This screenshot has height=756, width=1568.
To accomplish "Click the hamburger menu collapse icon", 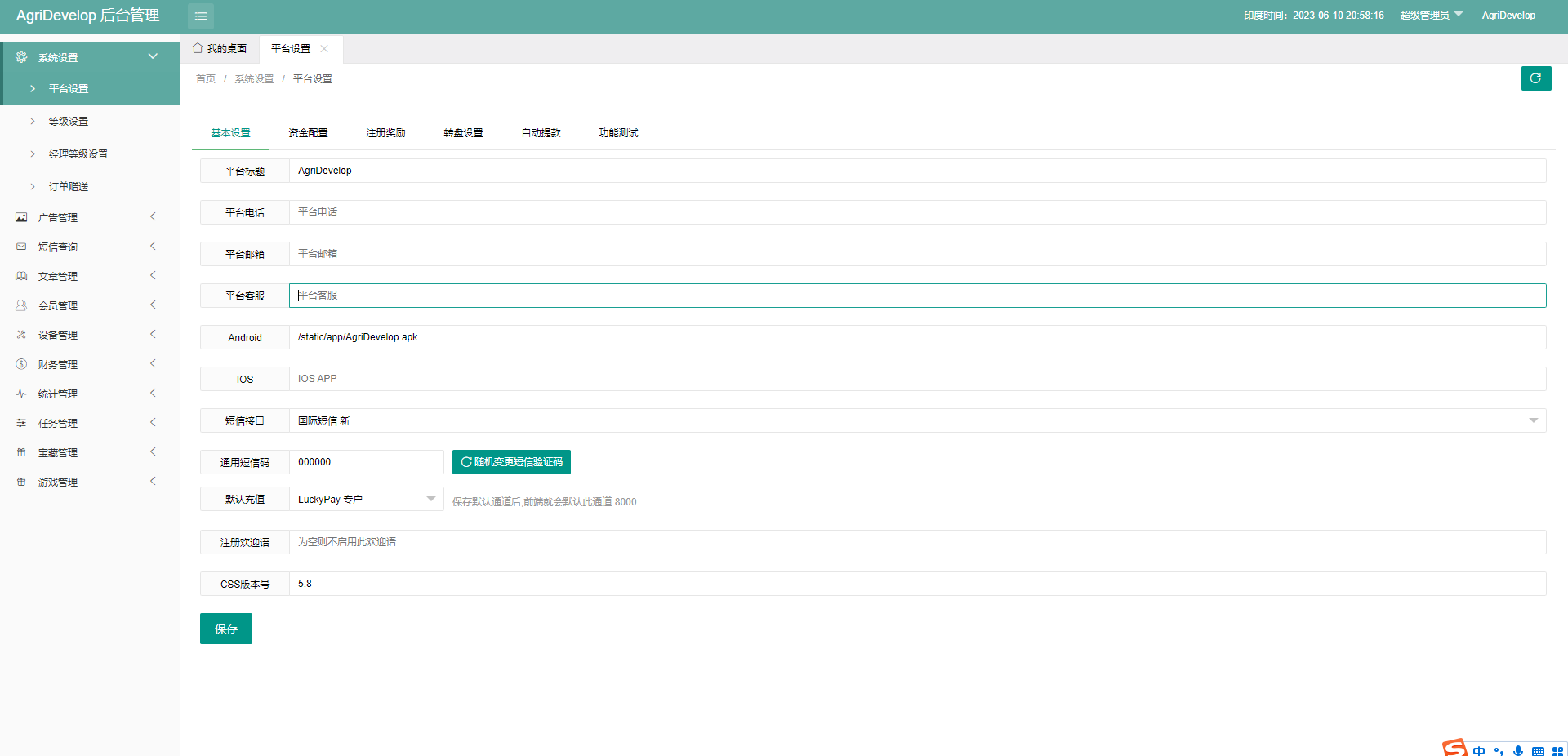I will pyautogui.click(x=201, y=16).
